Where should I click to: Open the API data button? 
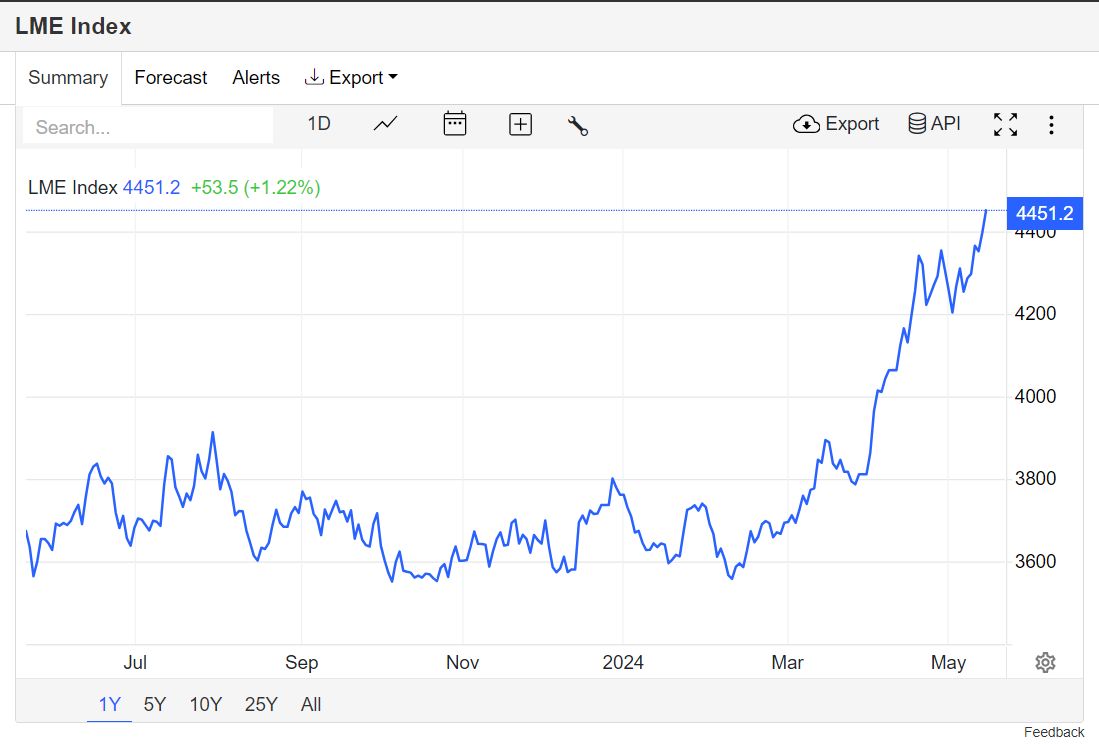pos(934,123)
